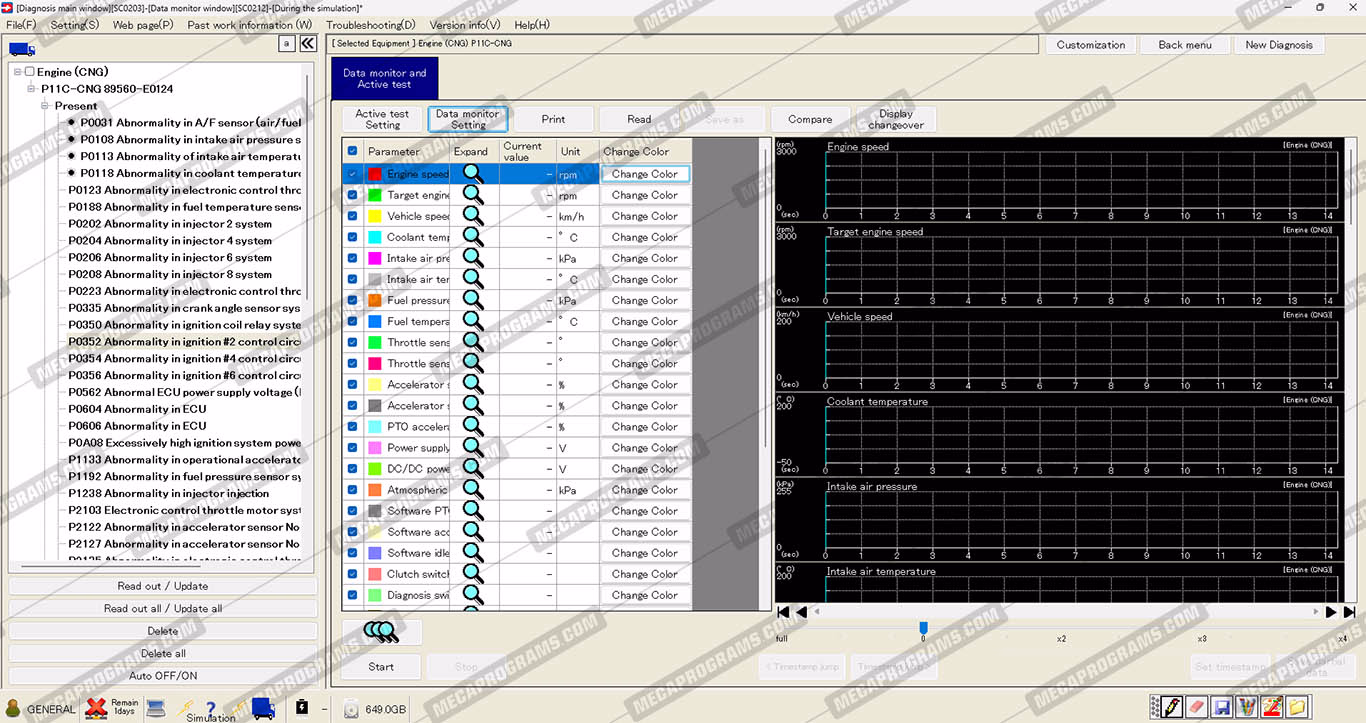Open the yellow folder icon
The height and width of the screenshot is (723, 1366).
[x=1296, y=707]
